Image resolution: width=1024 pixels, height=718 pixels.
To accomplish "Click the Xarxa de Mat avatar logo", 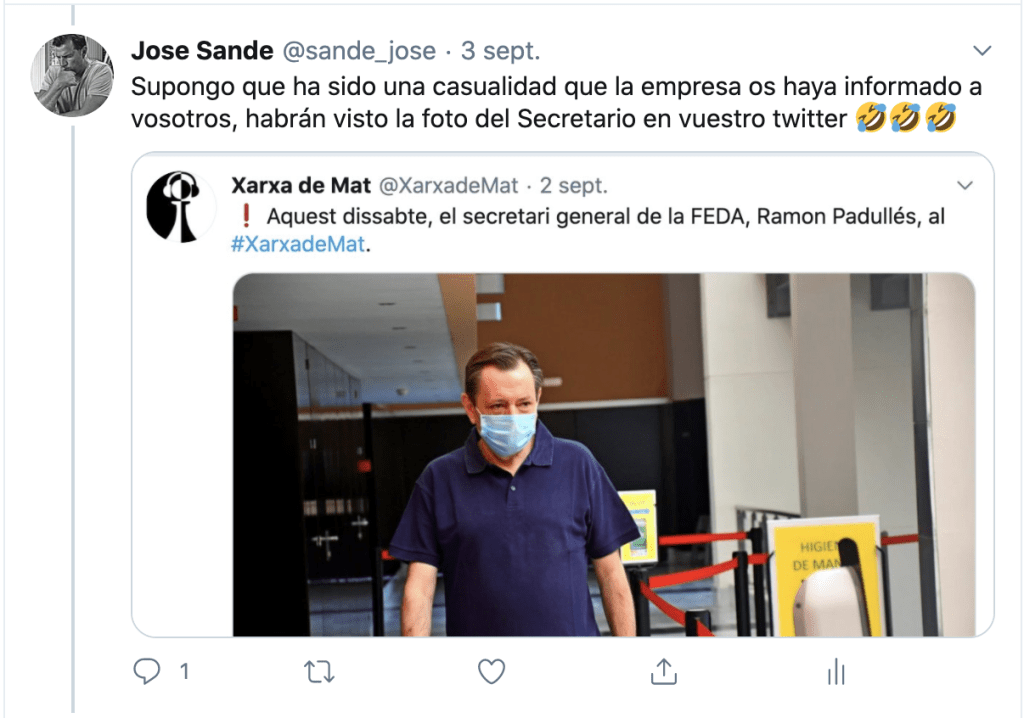I will [180, 206].
